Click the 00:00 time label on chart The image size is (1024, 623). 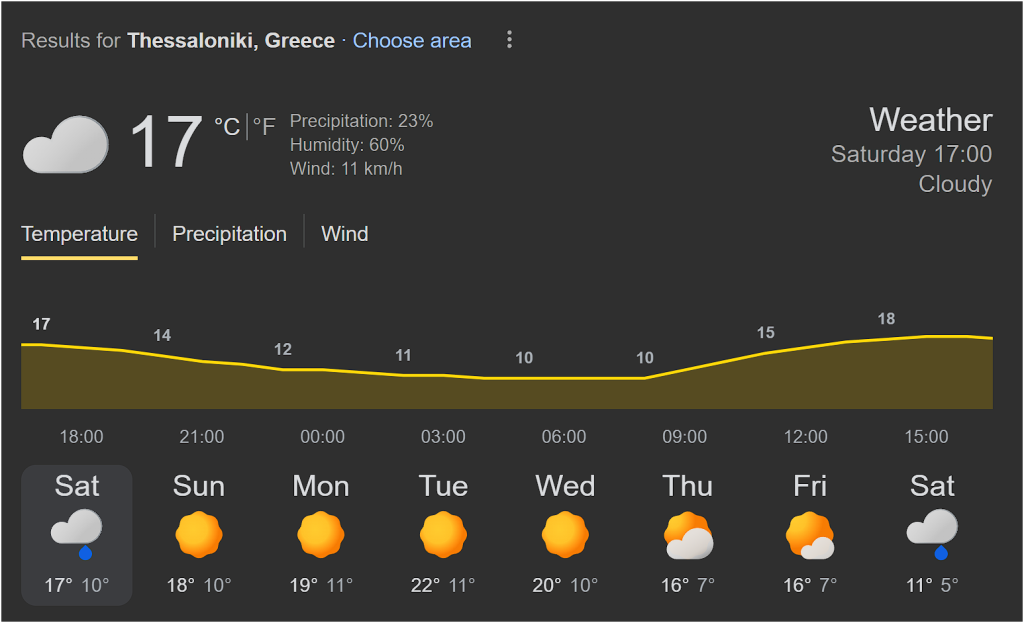point(322,437)
